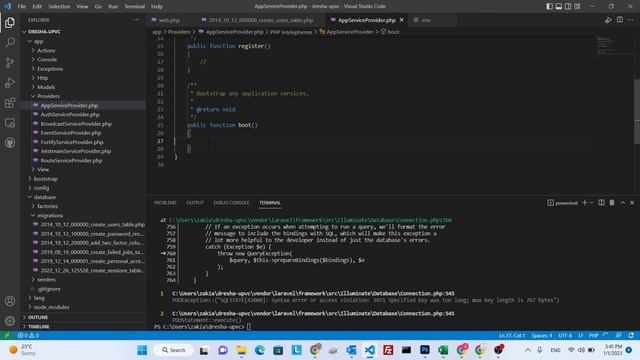Open the Accounts menu icon
This screenshot has height=360, width=640.
(x=10, y=301)
